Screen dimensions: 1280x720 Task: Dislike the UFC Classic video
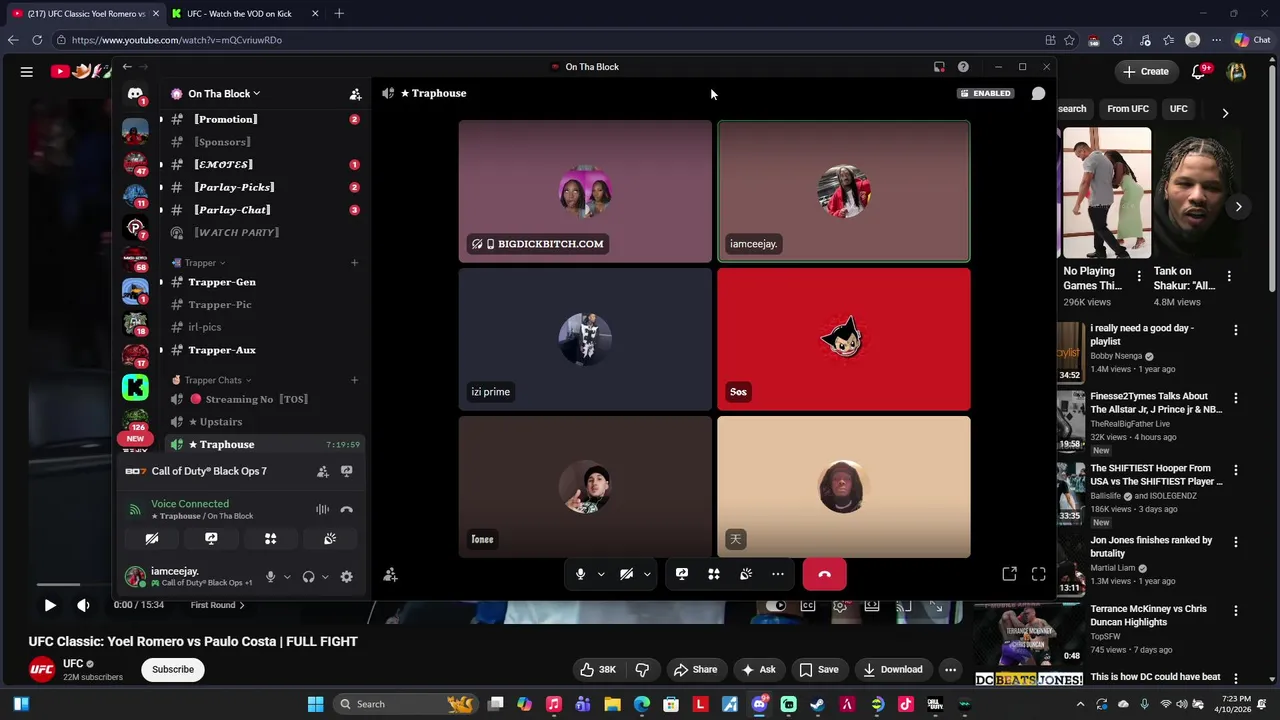[643, 670]
